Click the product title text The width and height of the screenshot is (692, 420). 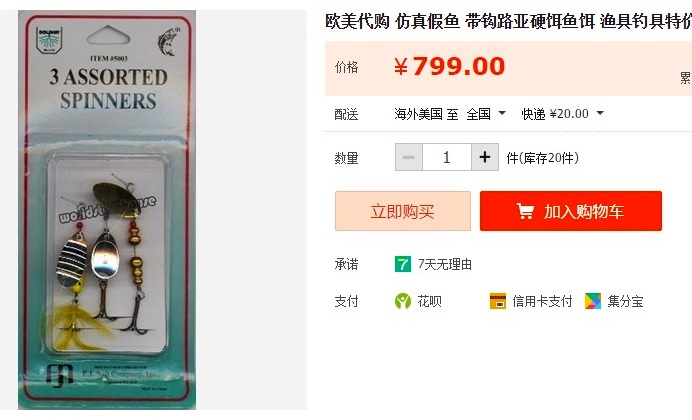[508, 21]
